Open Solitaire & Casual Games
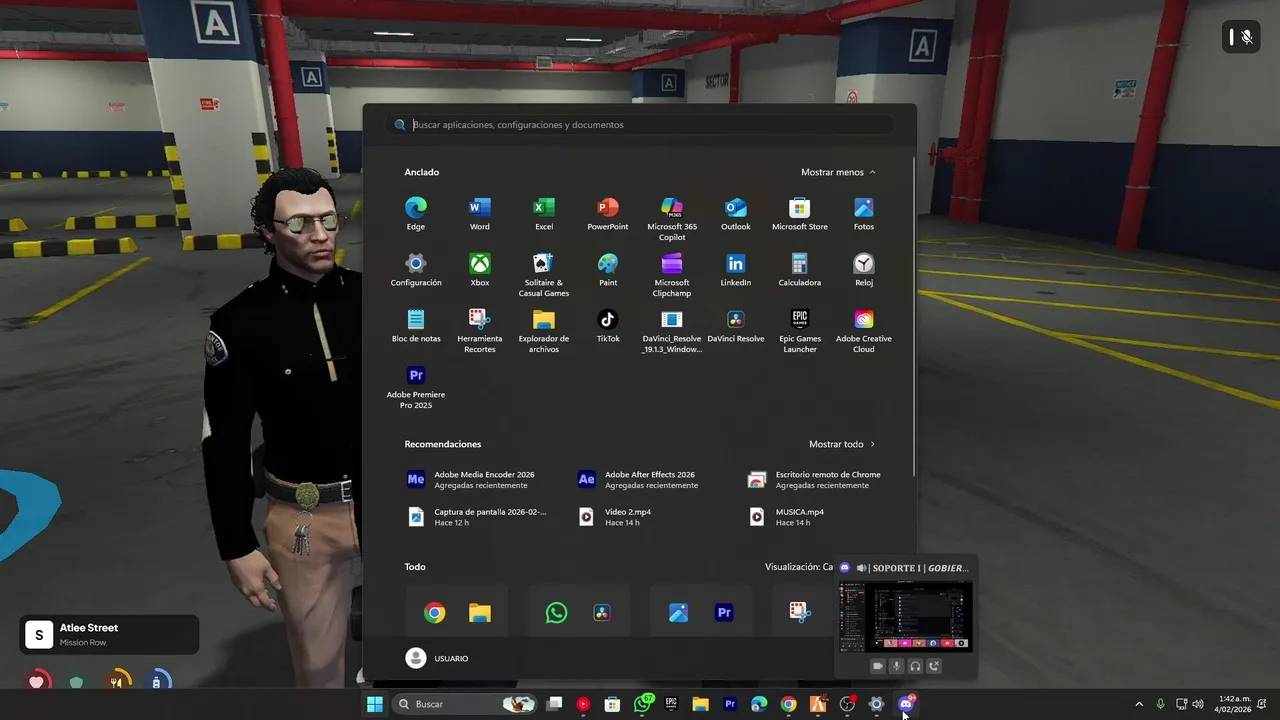1280x720 pixels. (544, 274)
